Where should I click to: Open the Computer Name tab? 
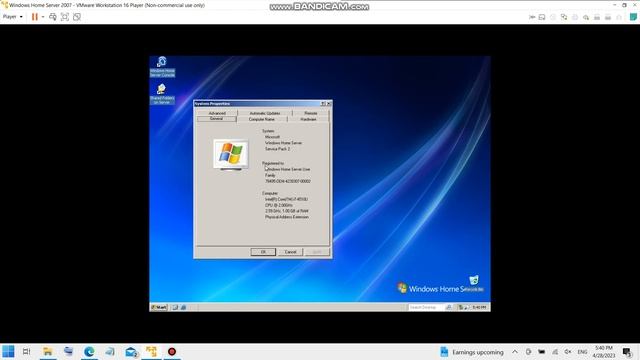pos(262,119)
